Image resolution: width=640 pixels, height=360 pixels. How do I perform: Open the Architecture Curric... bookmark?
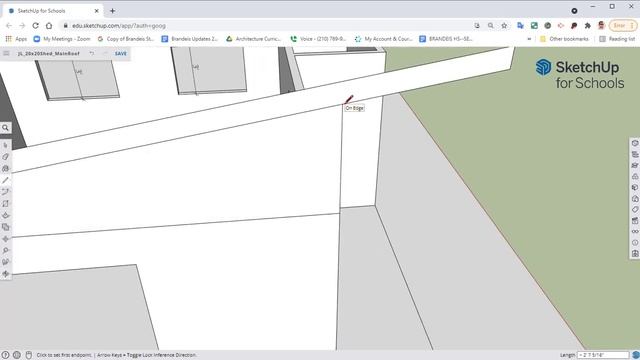click(x=253, y=39)
